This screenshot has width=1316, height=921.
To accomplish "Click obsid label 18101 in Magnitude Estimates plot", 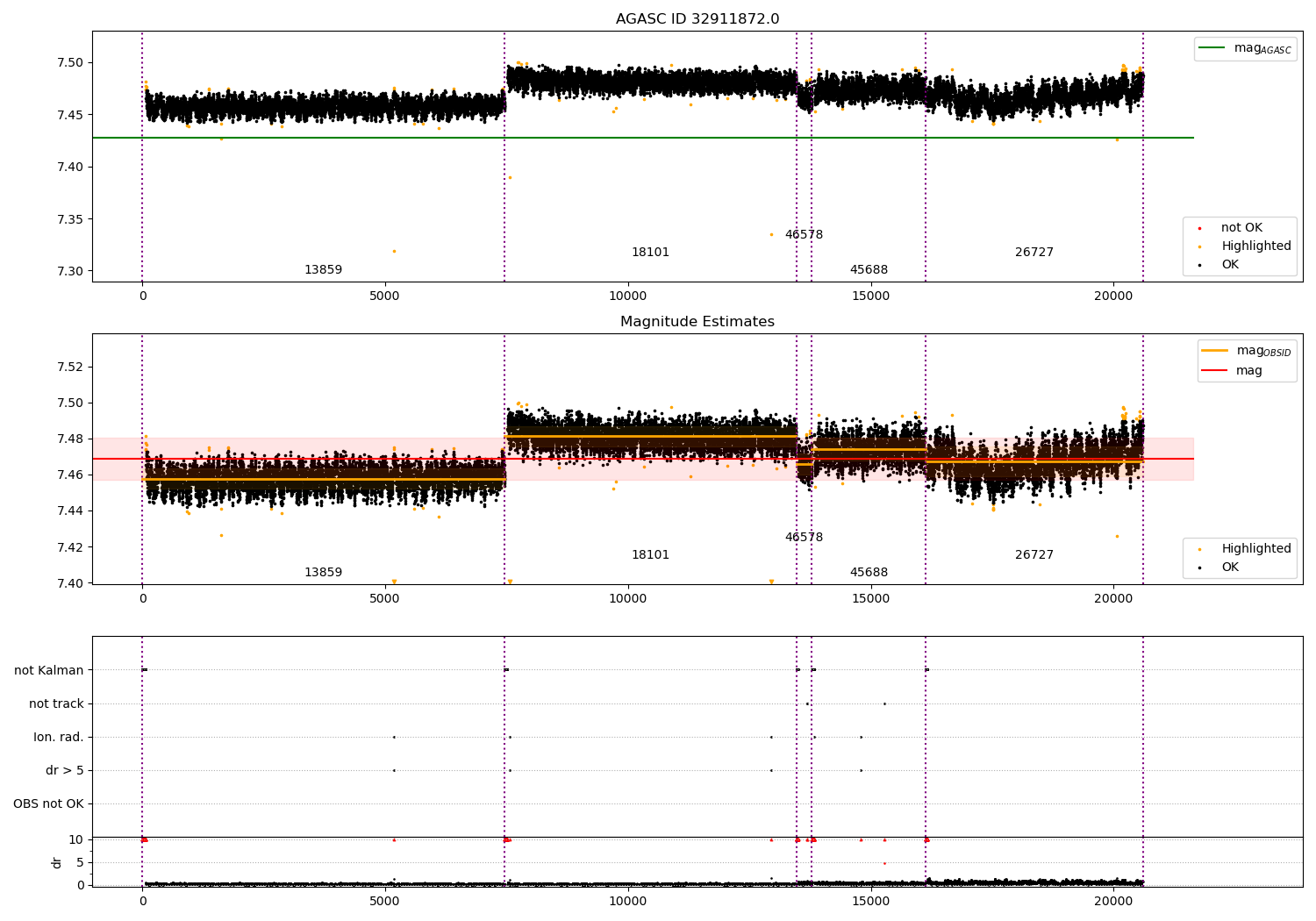I will pos(650,555).
